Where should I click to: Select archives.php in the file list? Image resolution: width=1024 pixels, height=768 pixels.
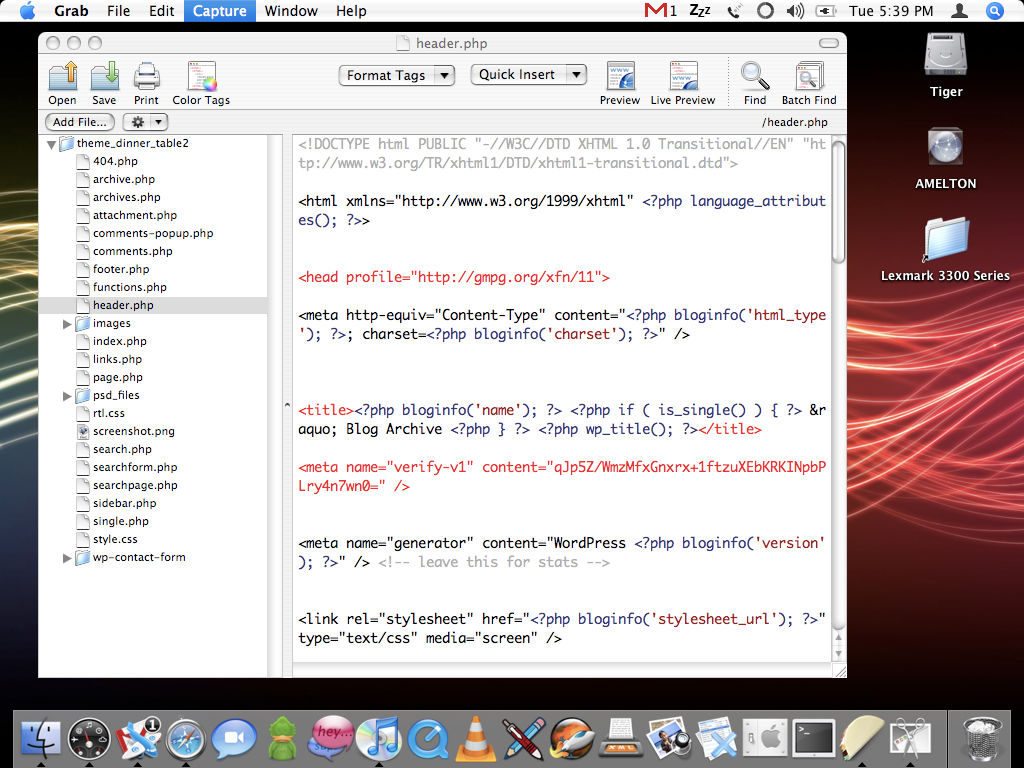pyautogui.click(x=127, y=197)
